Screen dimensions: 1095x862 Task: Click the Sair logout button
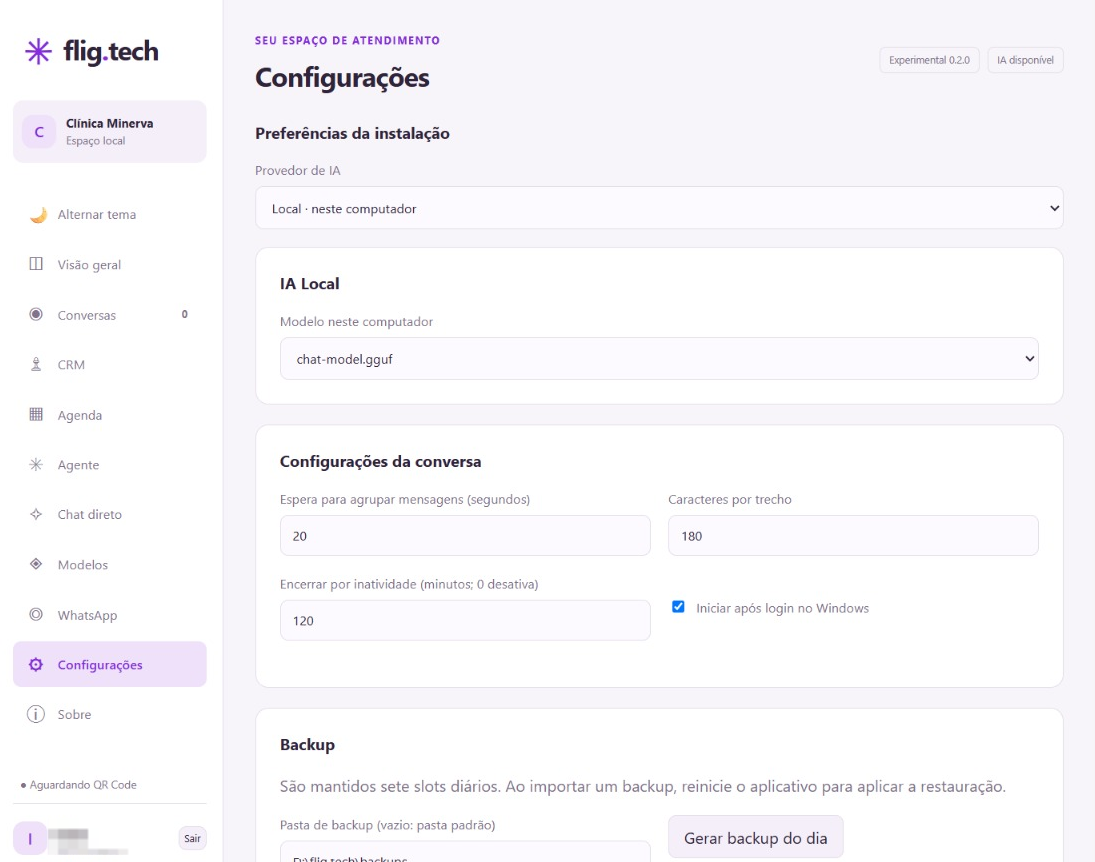tap(192, 838)
